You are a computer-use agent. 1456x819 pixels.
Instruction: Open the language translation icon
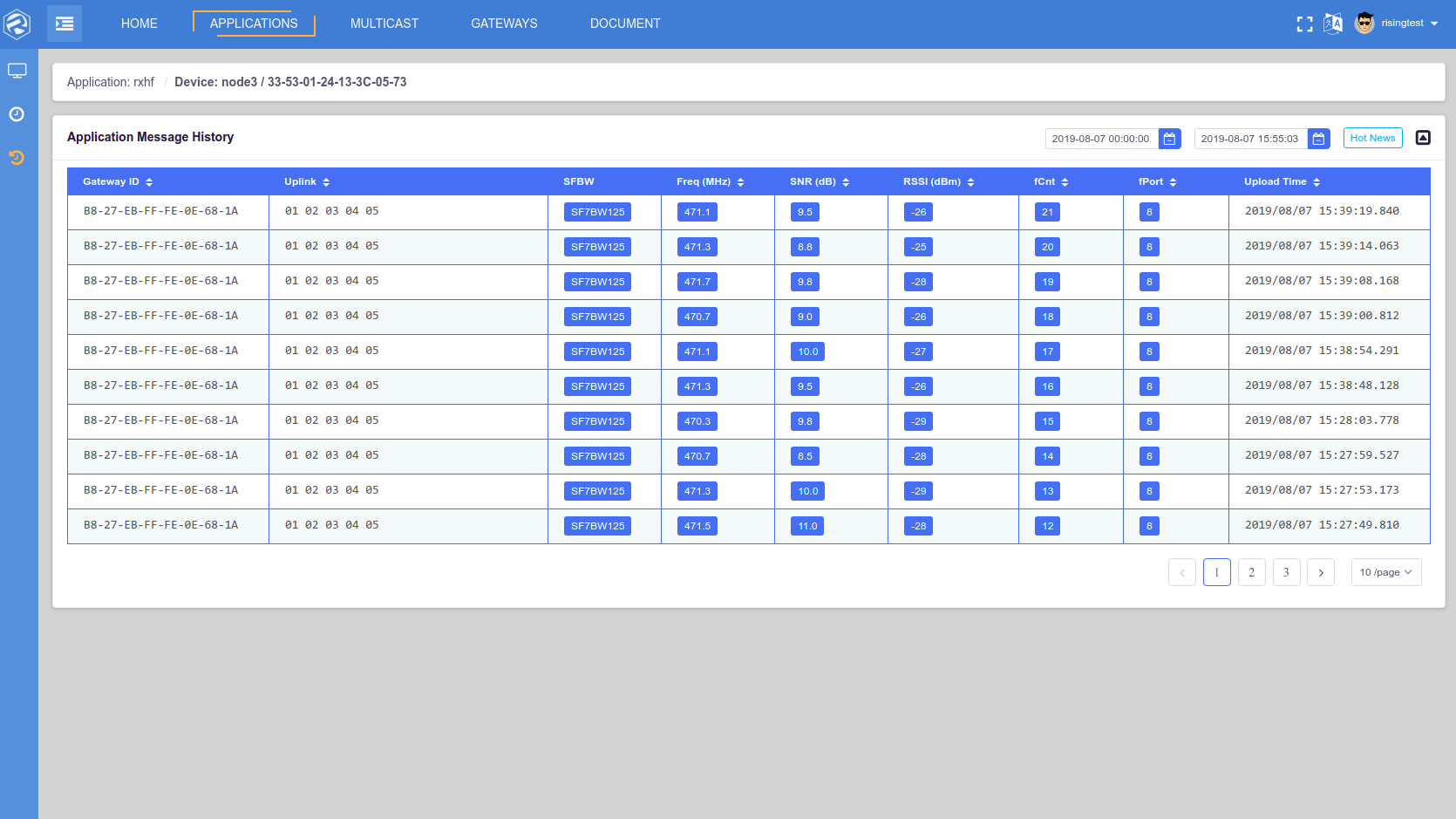[x=1333, y=24]
